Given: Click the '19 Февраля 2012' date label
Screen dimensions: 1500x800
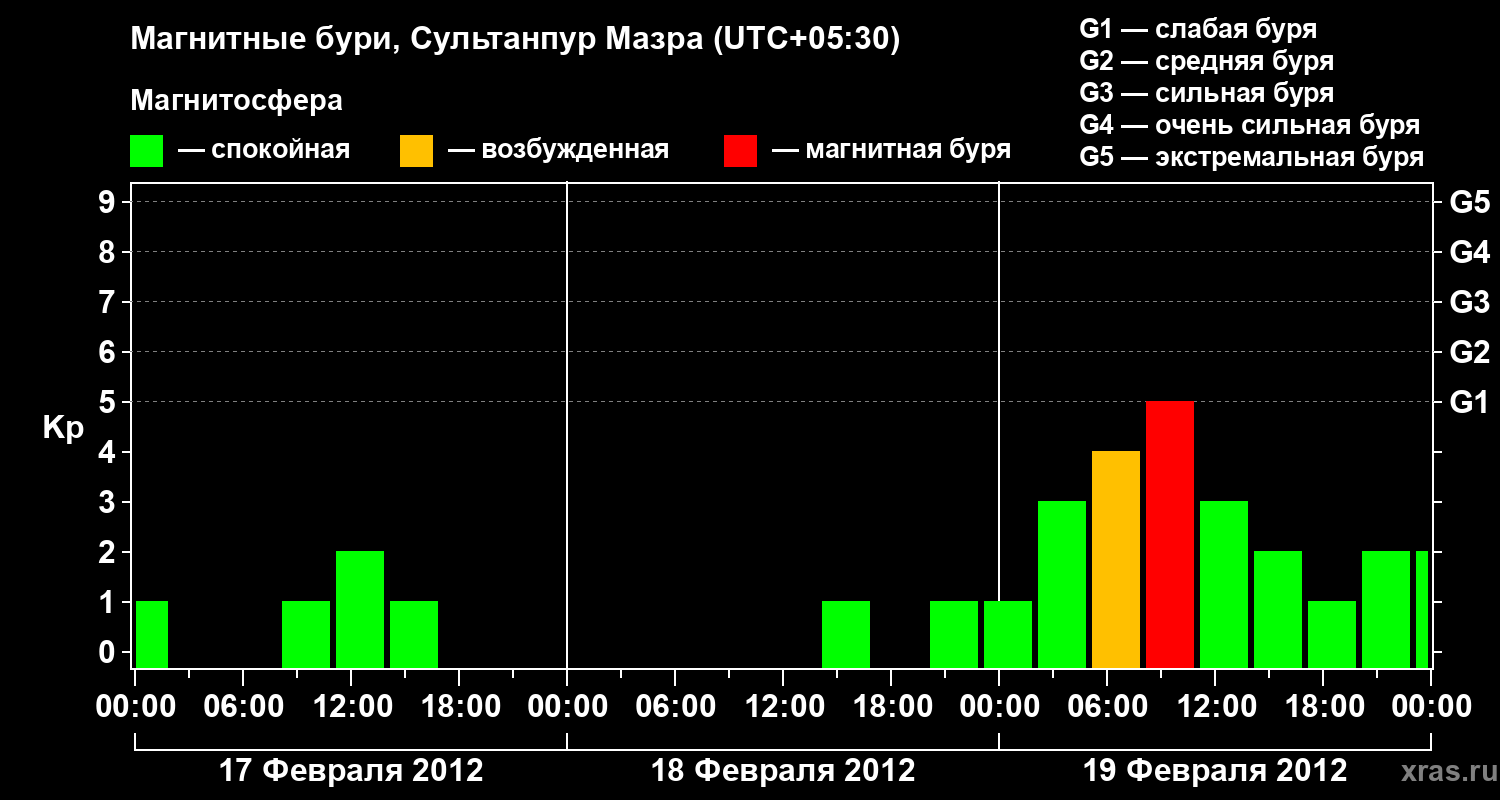Looking at the screenshot, I should coord(1215,771).
